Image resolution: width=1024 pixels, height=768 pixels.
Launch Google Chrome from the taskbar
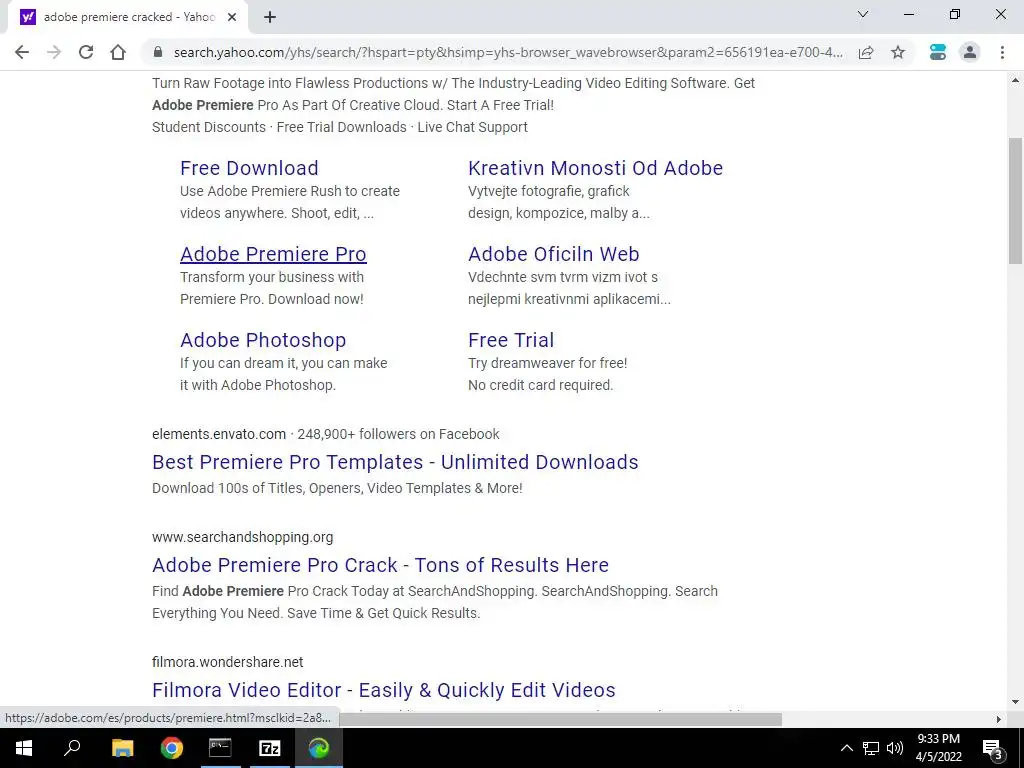(x=172, y=748)
